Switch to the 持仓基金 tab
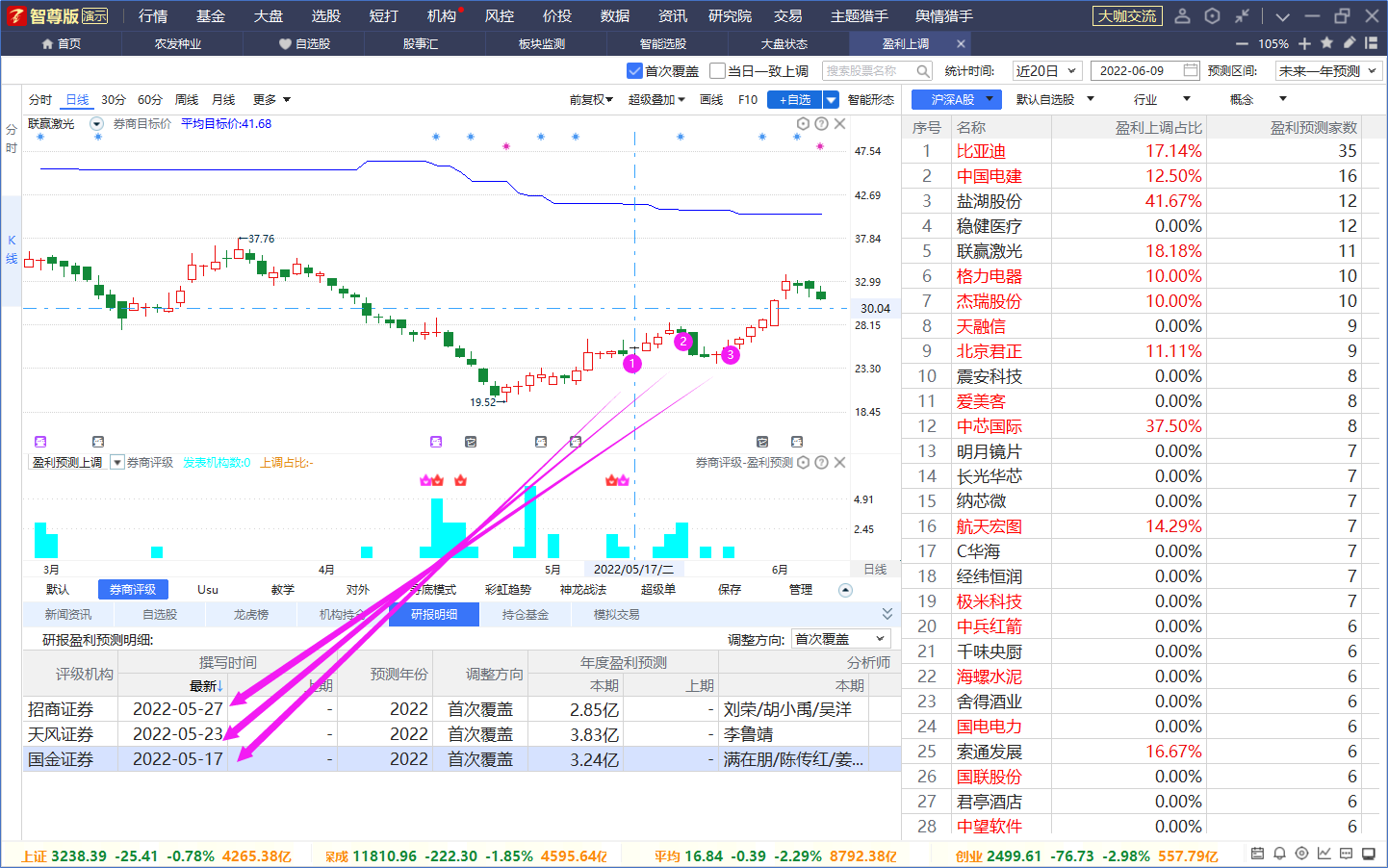The image size is (1388, 868). (525, 614)
